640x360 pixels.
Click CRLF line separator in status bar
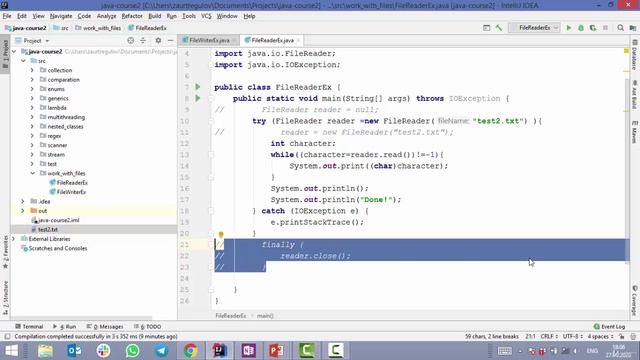(x=549, y=336)
